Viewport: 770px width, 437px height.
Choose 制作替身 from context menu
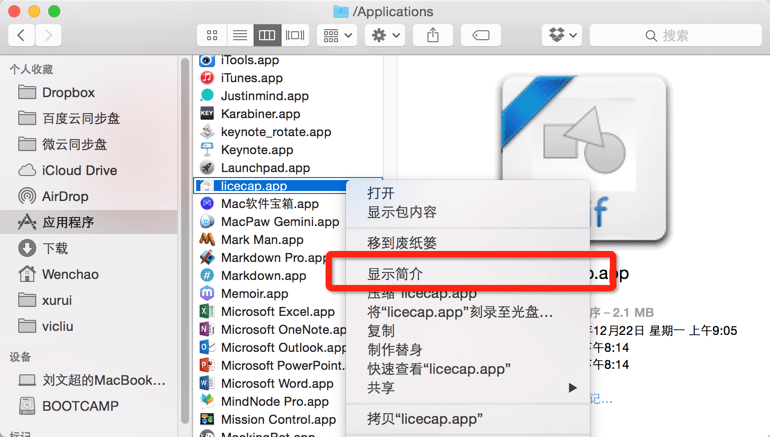(468, 350)
